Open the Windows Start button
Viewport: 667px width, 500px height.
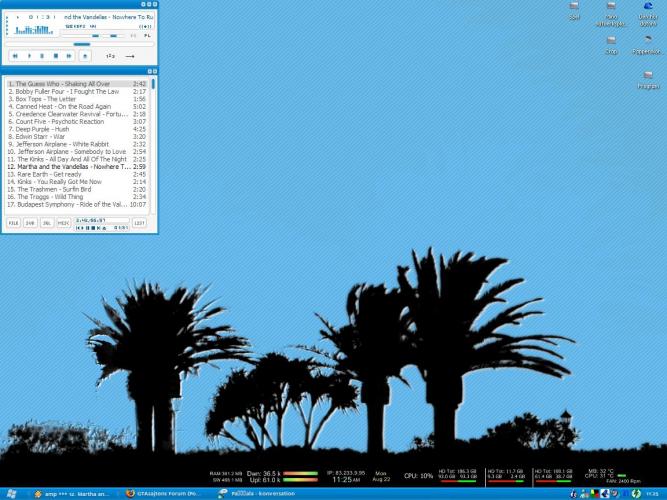(x=11, y=493)
